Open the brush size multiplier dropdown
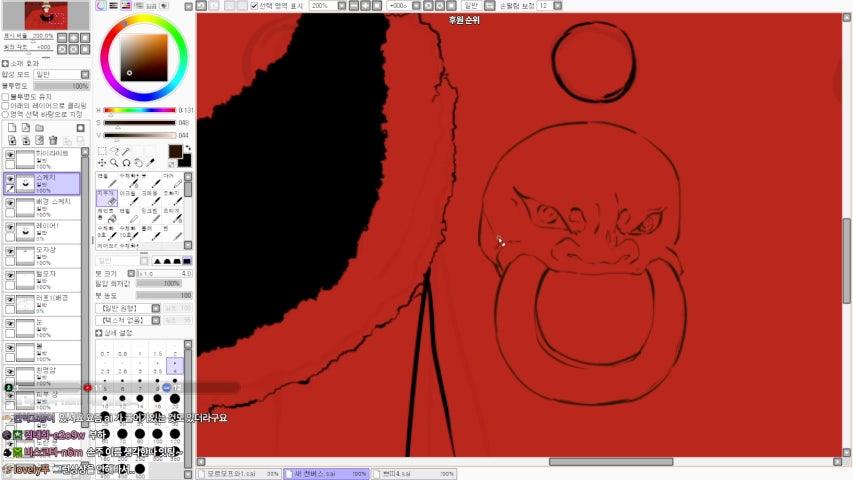This screenshot has width=853, height=480. tap(131, 274)
